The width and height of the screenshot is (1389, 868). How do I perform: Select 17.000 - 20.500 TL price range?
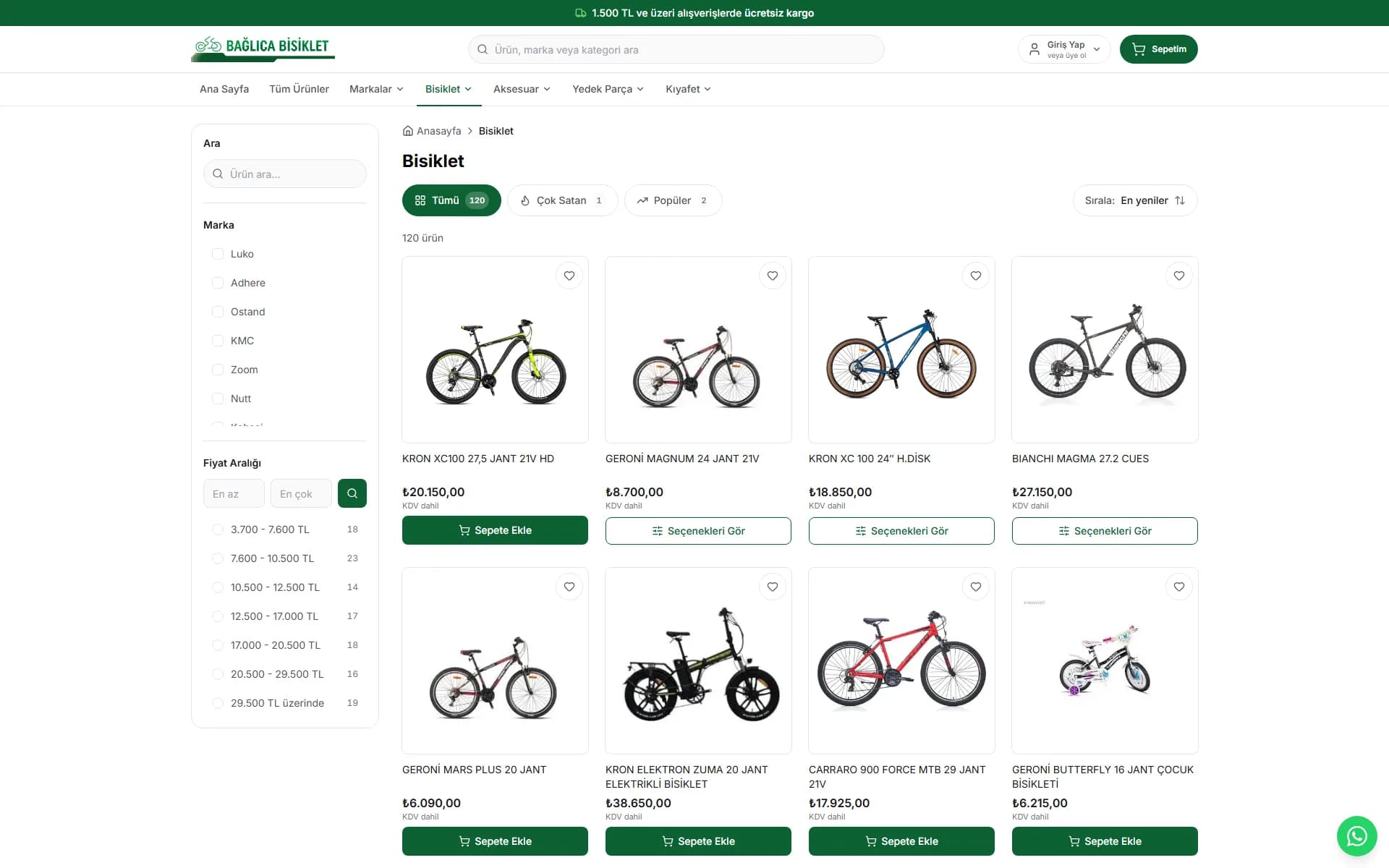(x=217, y=645)
